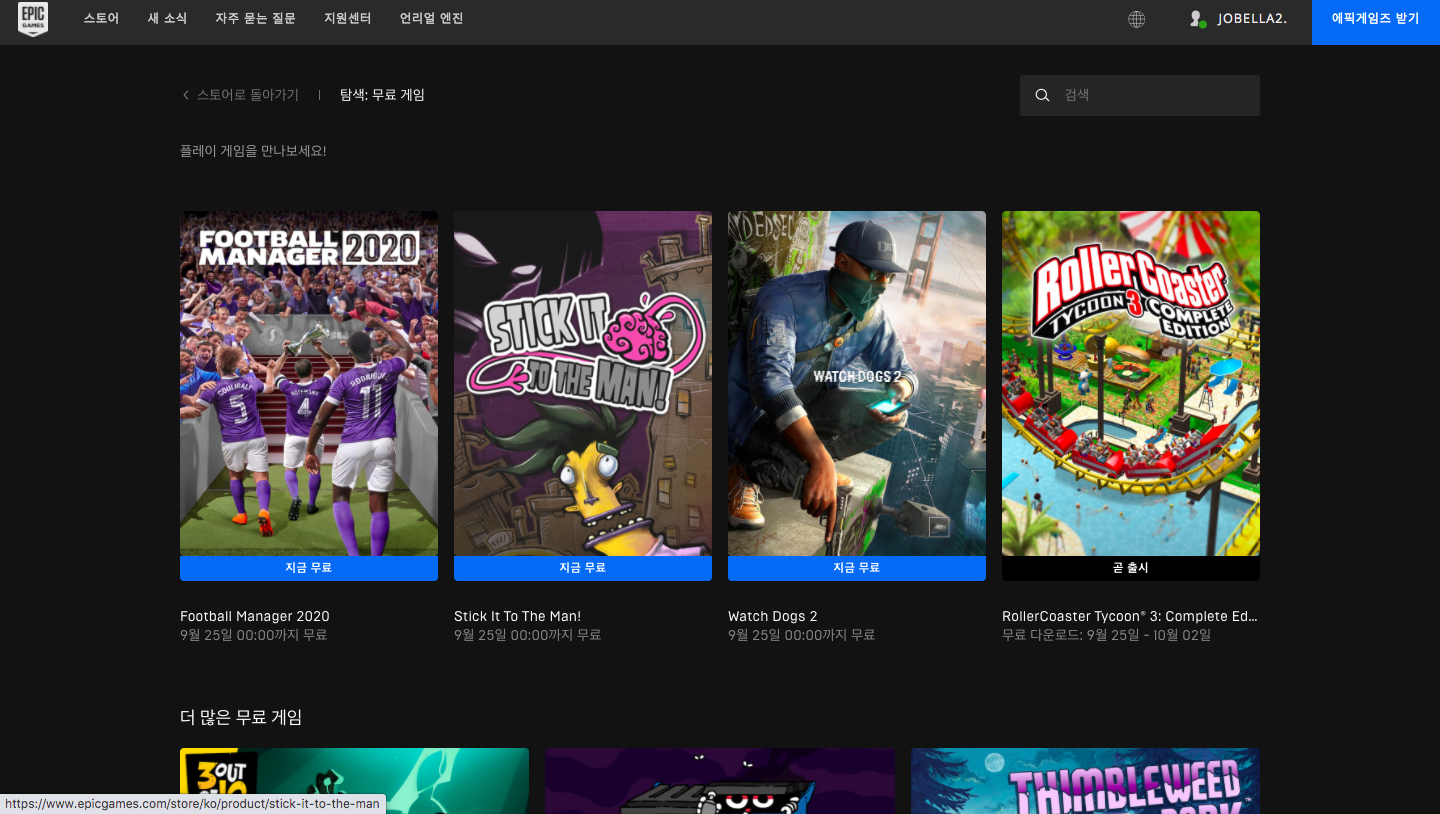This screenshot has height=814, width=1440.
Task: Open 자주 묻는 질문 in the top bar
Action: point(255,19)
